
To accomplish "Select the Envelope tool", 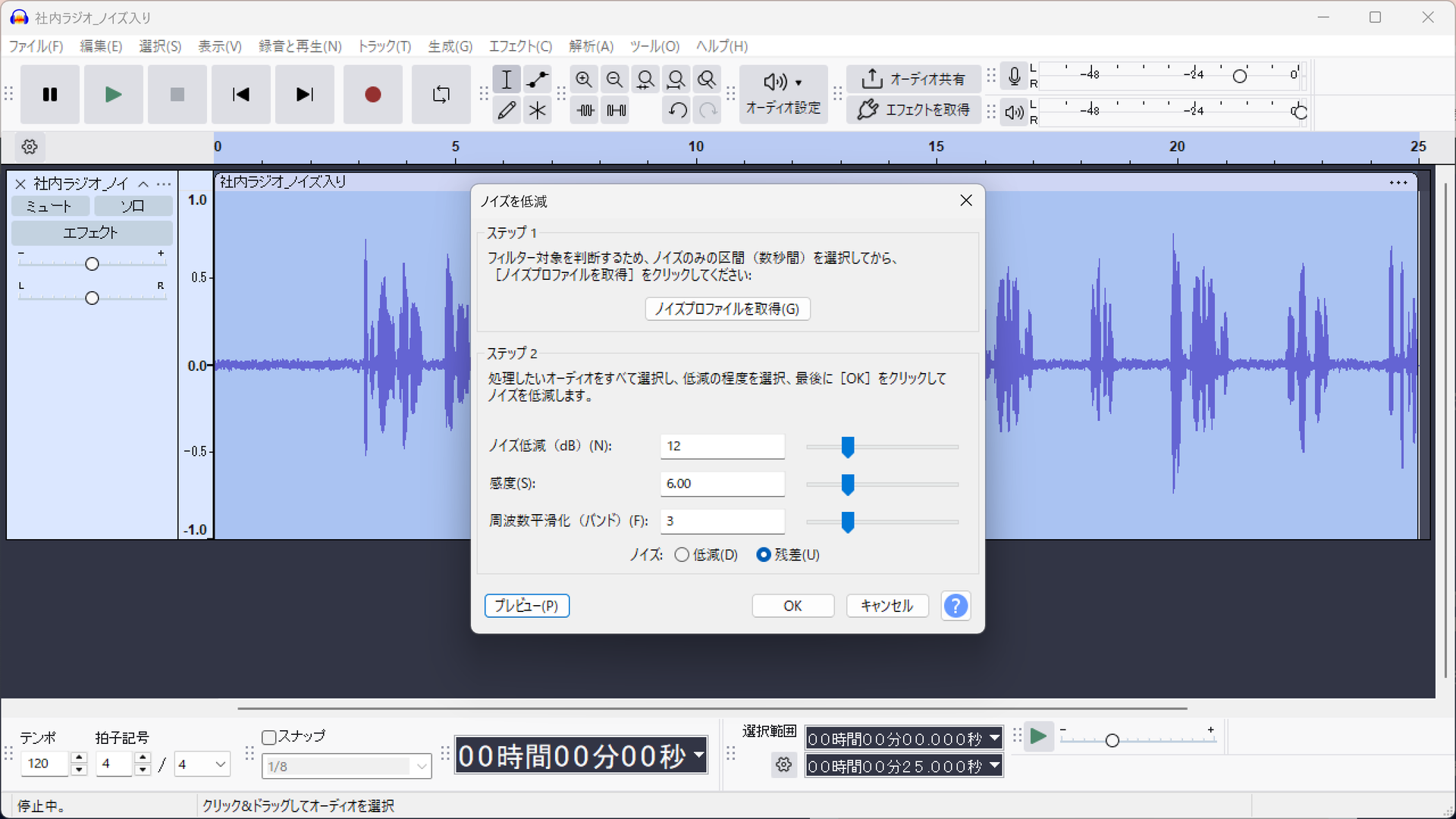I will [538, 80].
